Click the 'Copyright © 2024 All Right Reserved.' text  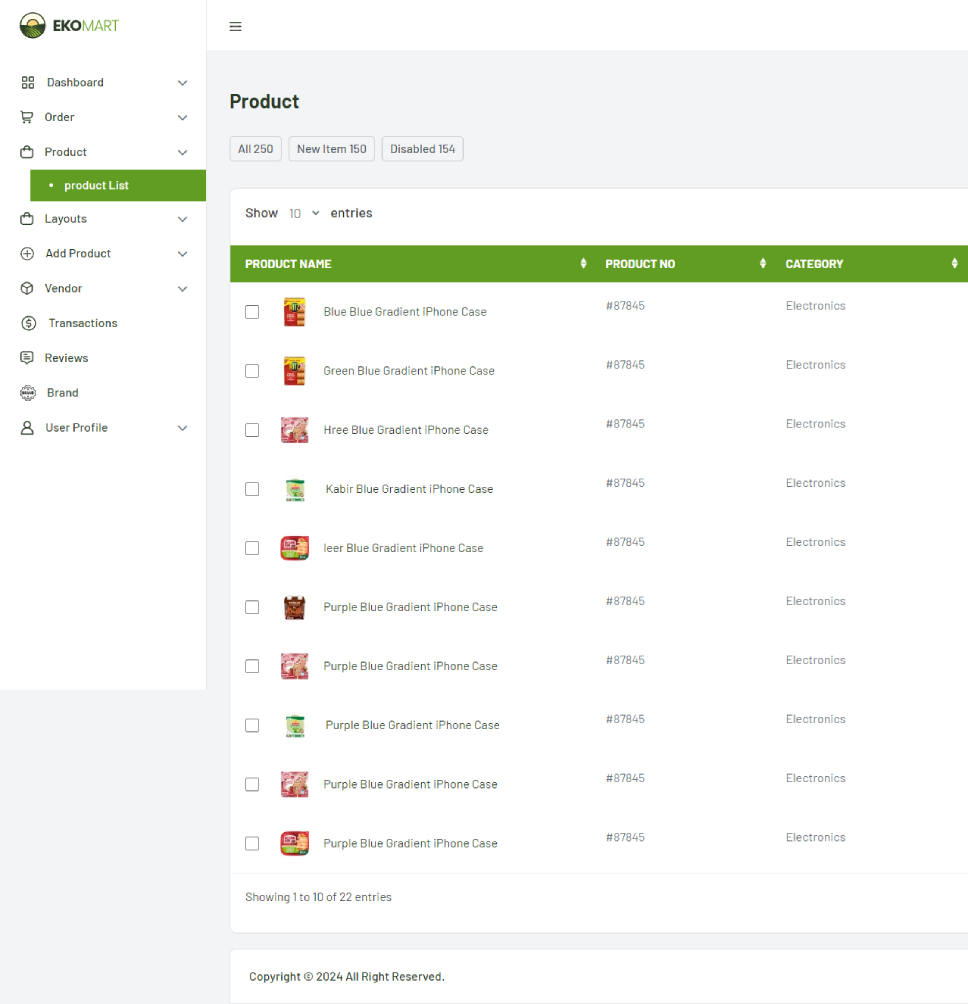tap(346, 976)
